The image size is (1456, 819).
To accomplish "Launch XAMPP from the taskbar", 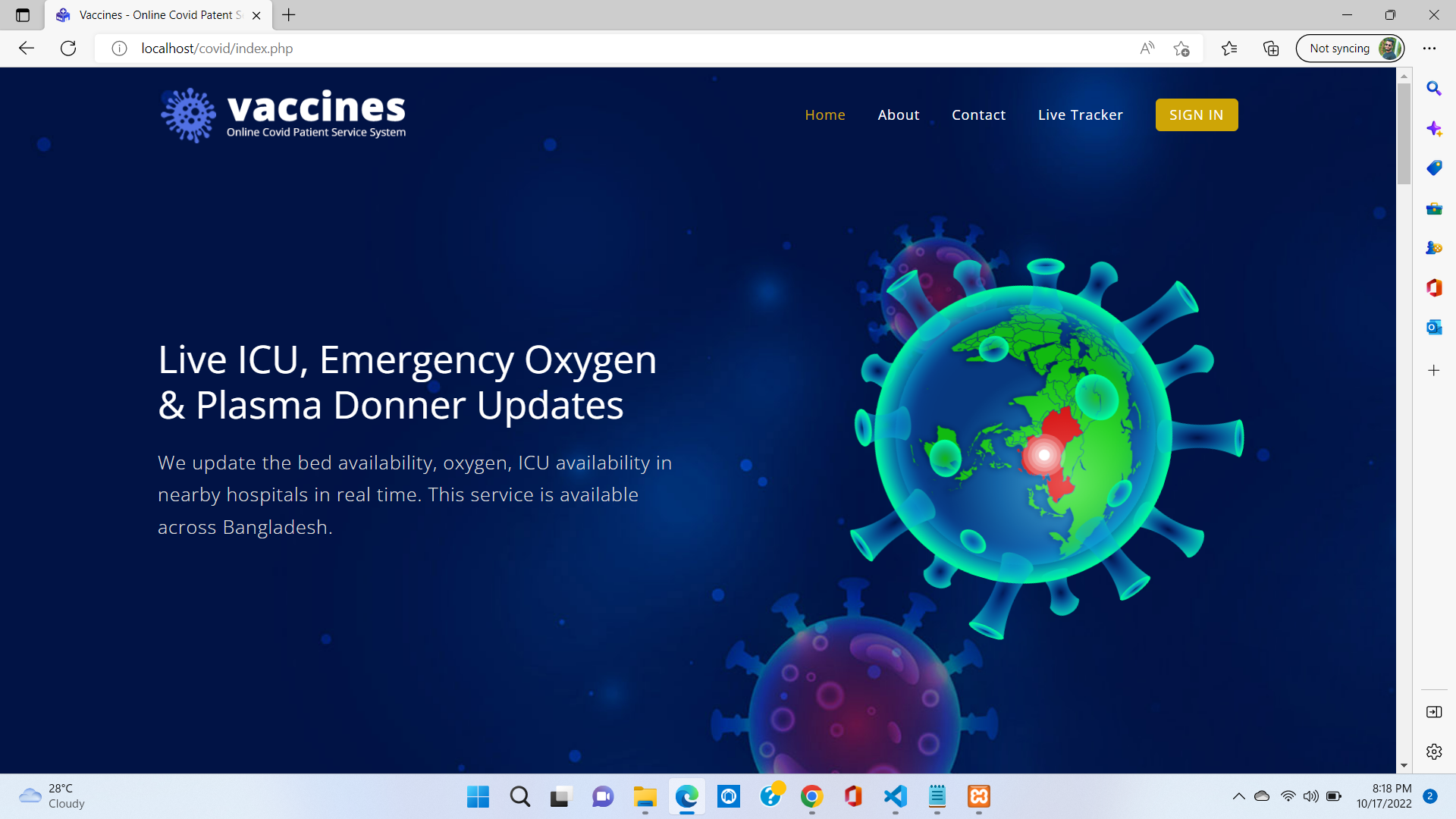I will tap(978, 797).
